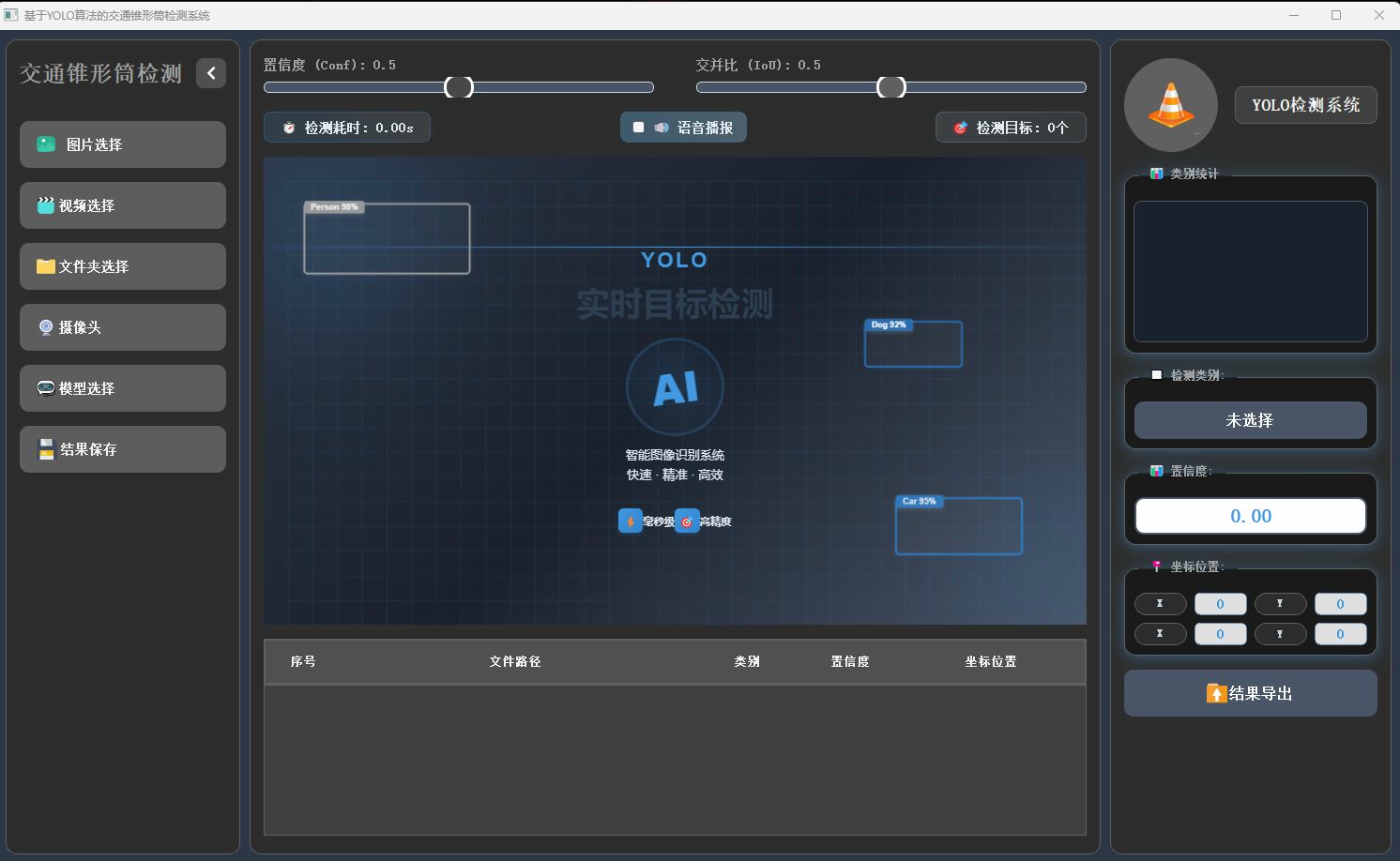Click the webcam icon on 摄像头
1400x861 pixels.
click(x=45, y=327)
